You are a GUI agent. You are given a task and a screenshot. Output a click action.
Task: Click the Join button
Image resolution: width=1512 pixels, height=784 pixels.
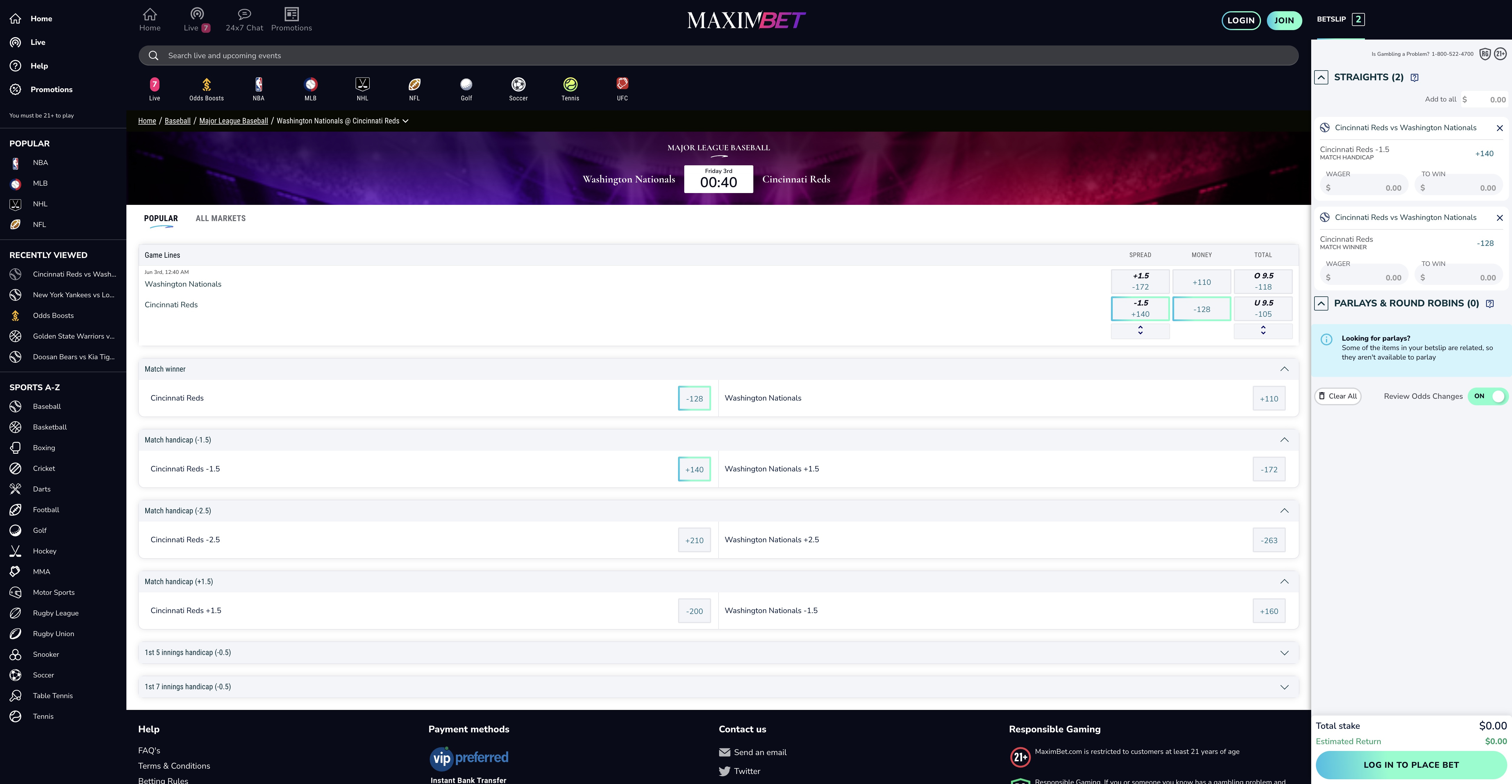point(1284,20)
